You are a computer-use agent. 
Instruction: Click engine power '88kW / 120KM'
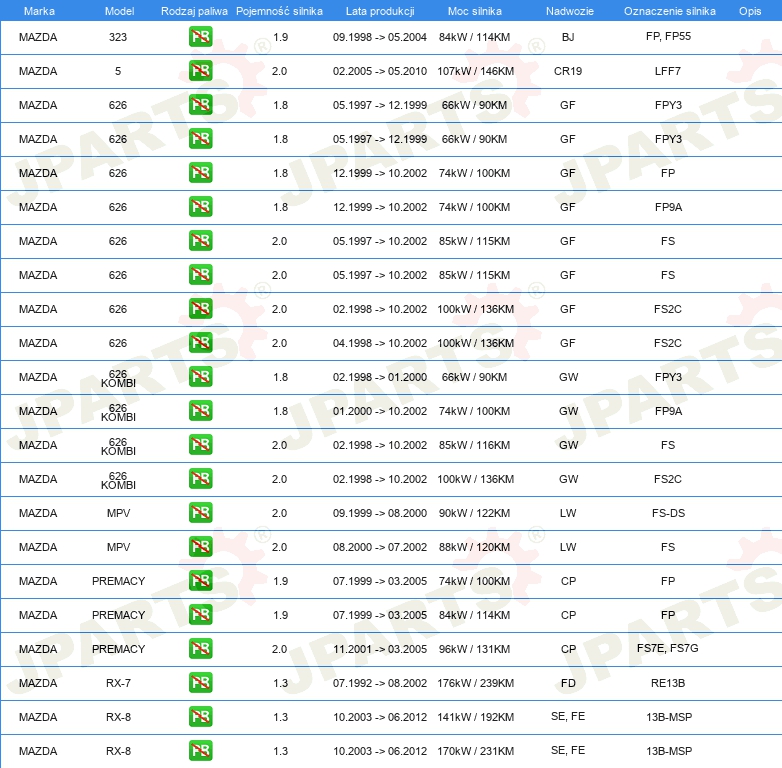[x=474, y=547]
